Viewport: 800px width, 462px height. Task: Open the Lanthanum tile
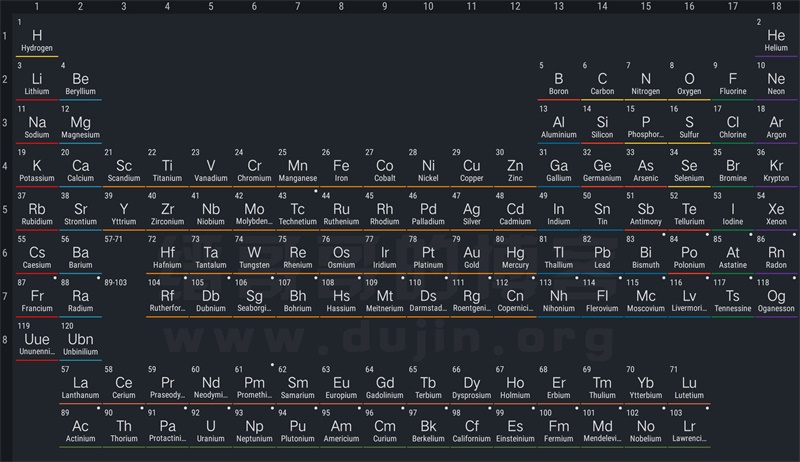click(x=81, y=383)
